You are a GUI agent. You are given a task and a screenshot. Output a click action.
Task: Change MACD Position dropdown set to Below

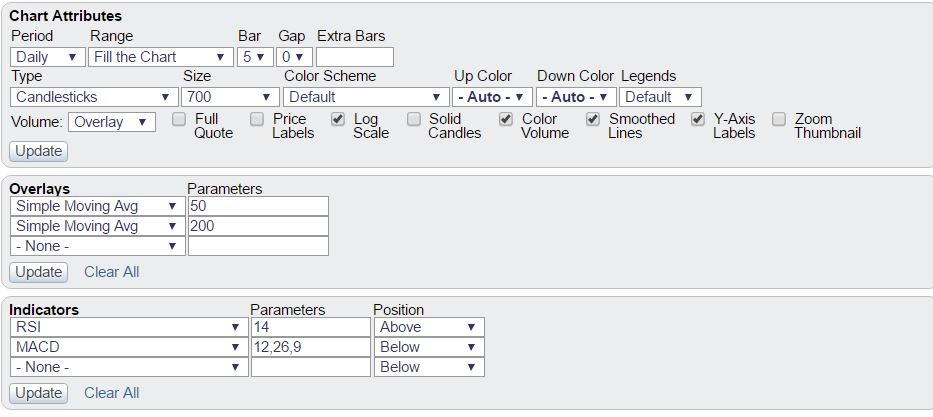[x=429, y=347]
